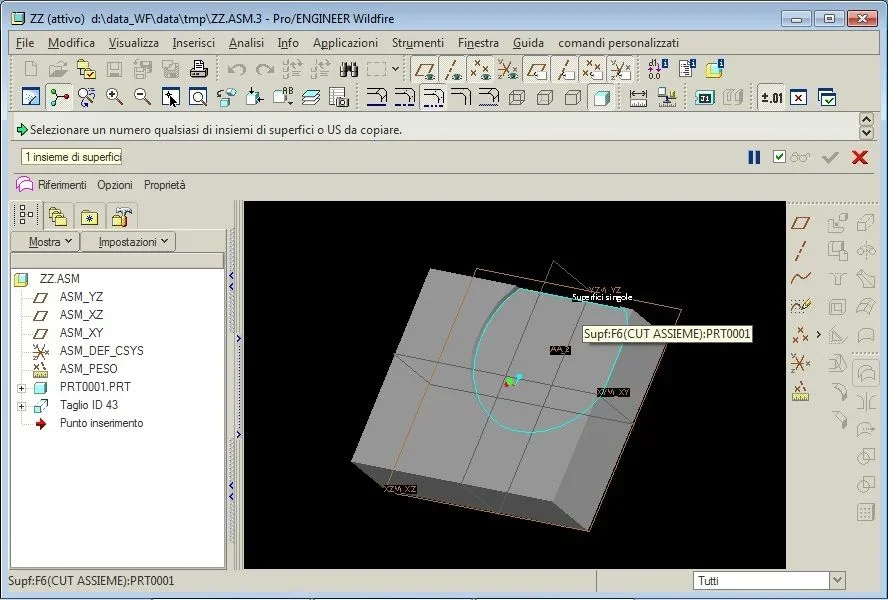Toggle datum planes display eye icon
The image size is (888, 600).
click(424, 70)
